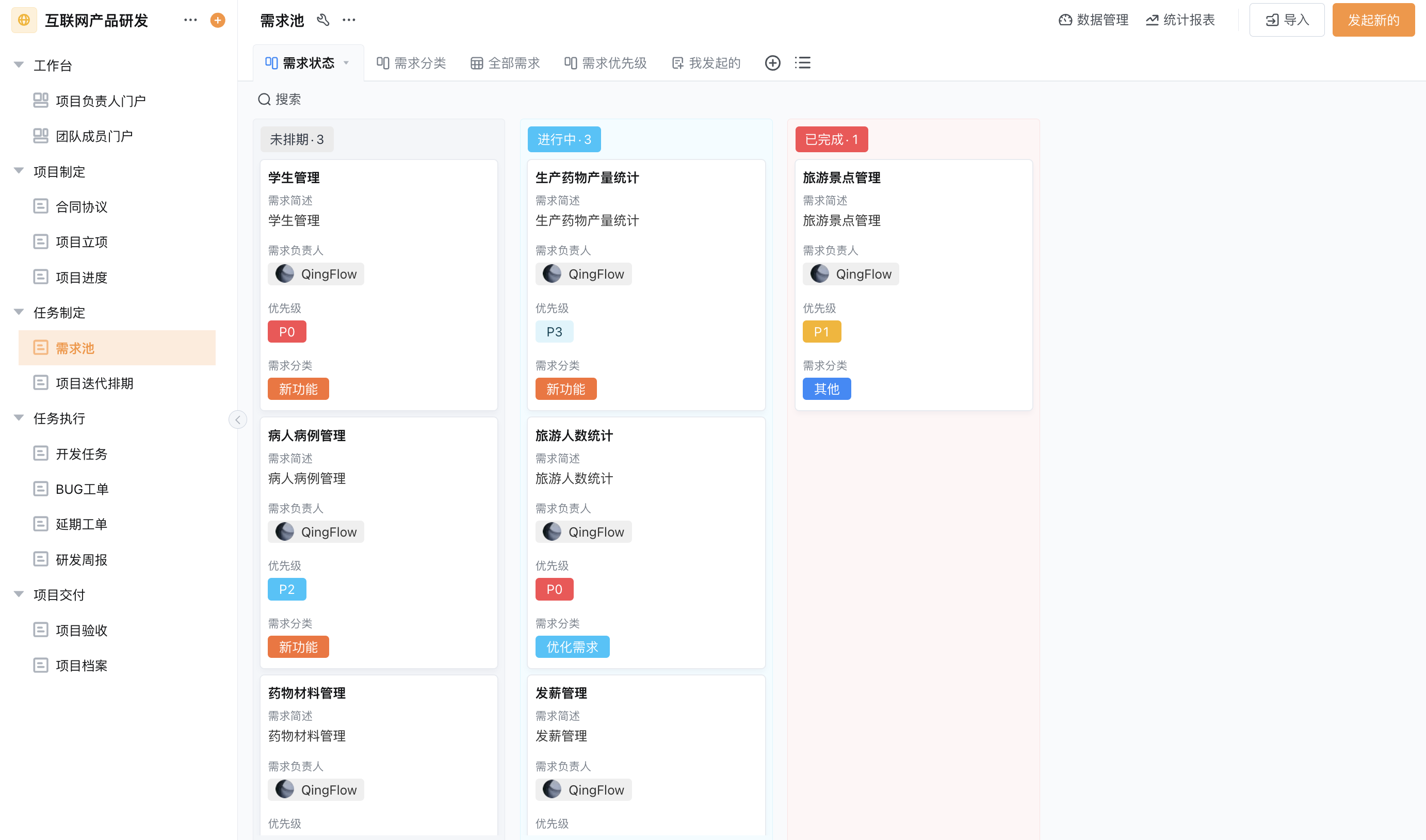
Task: Click the 已完成 · 1 column header
Action: pyautogui.click(x=832, y=139)
